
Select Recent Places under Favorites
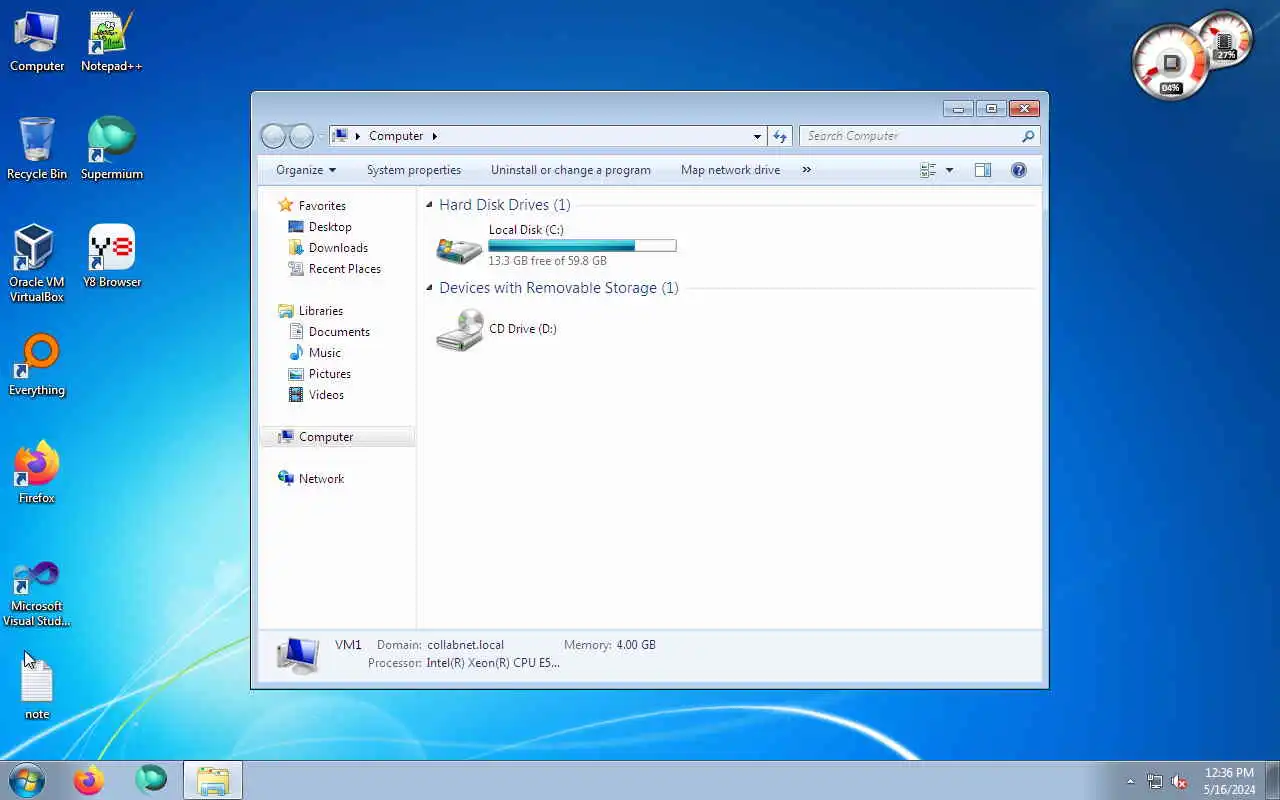click(x=345, y=269)
